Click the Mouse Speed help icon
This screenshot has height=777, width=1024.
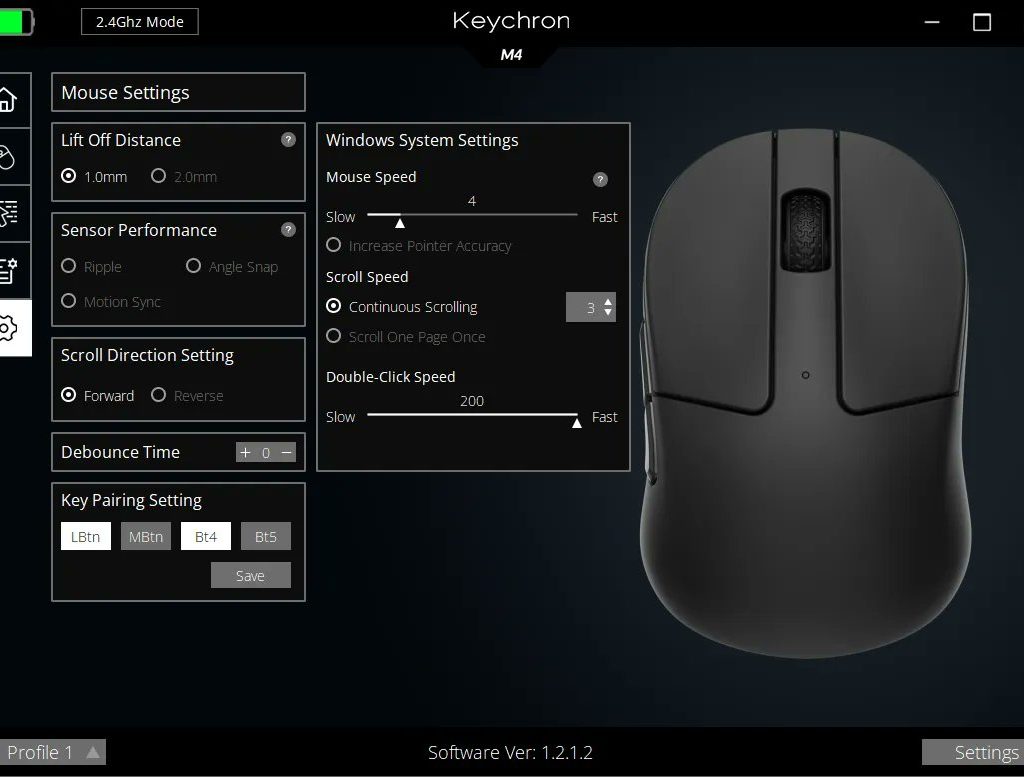[x=600, y=180]
